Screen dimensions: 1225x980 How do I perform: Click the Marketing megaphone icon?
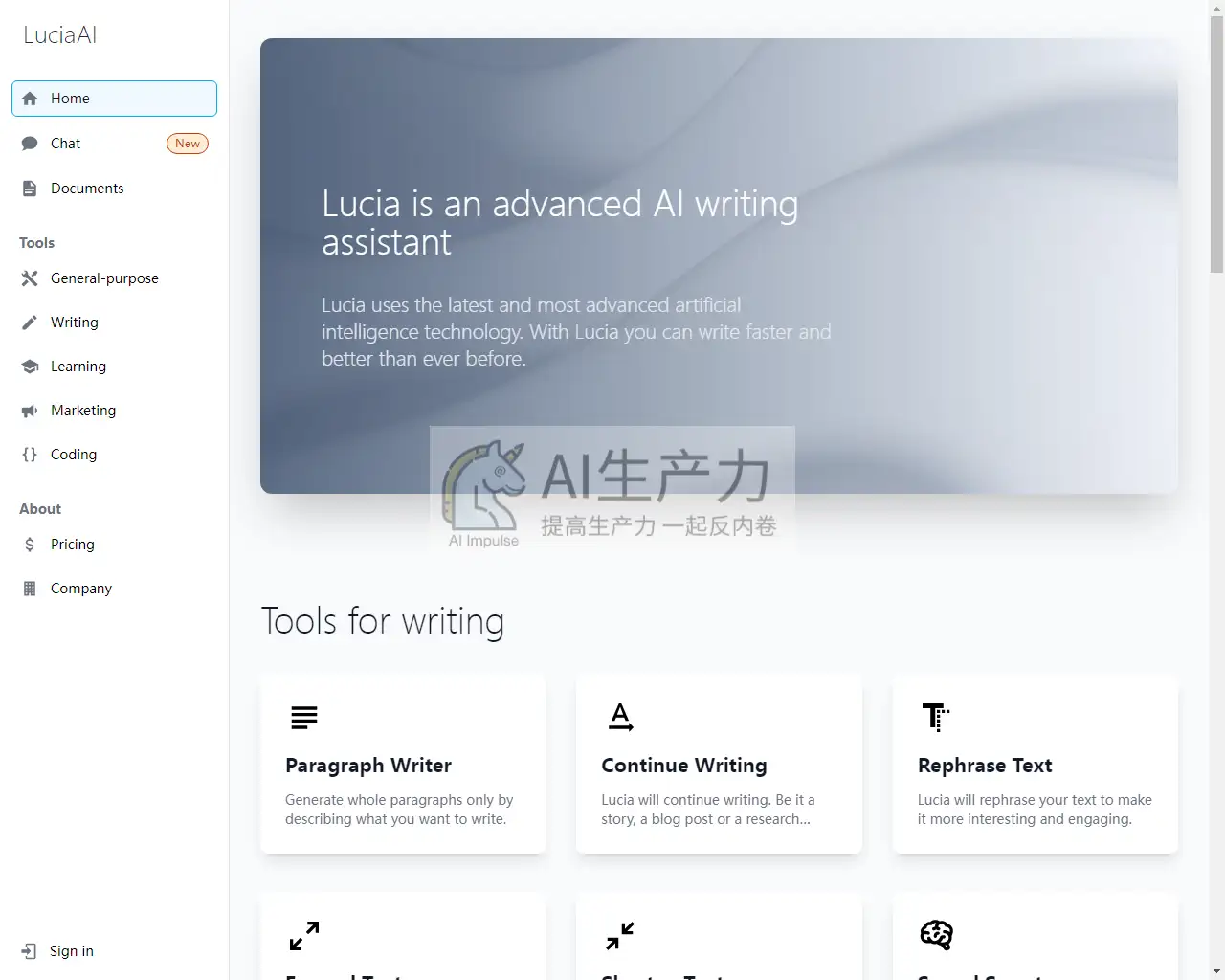click(x=30, y=411)
